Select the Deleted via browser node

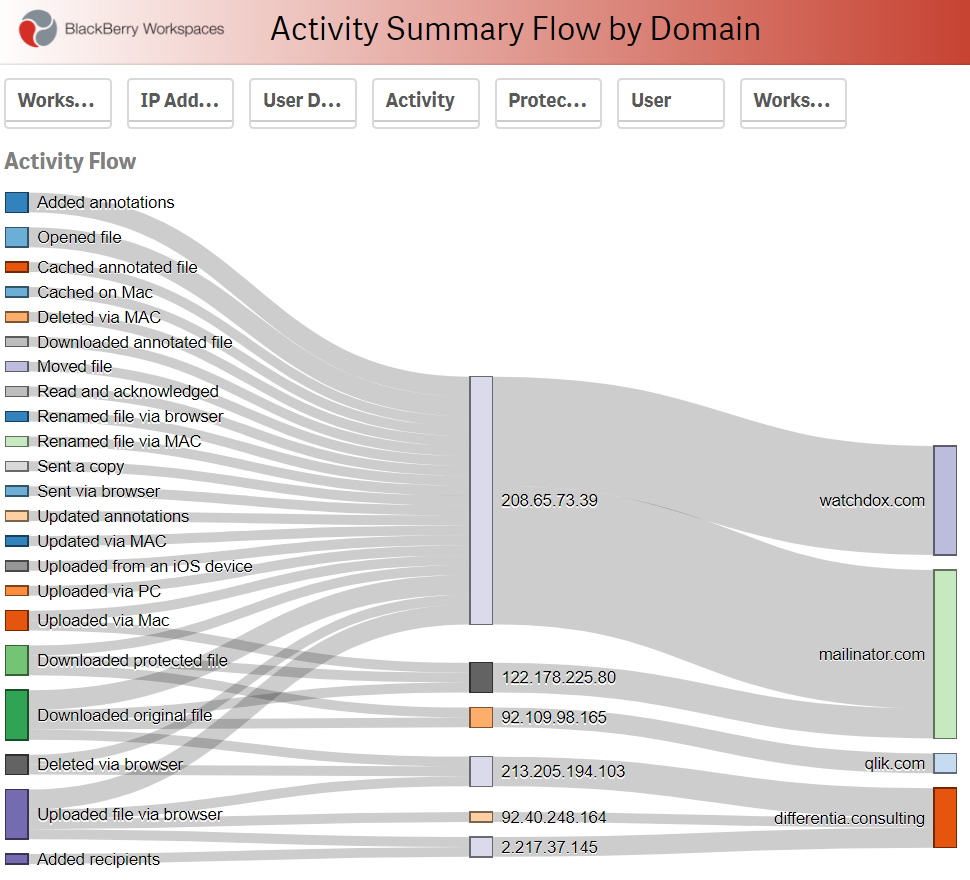click(x=17, y=764)
